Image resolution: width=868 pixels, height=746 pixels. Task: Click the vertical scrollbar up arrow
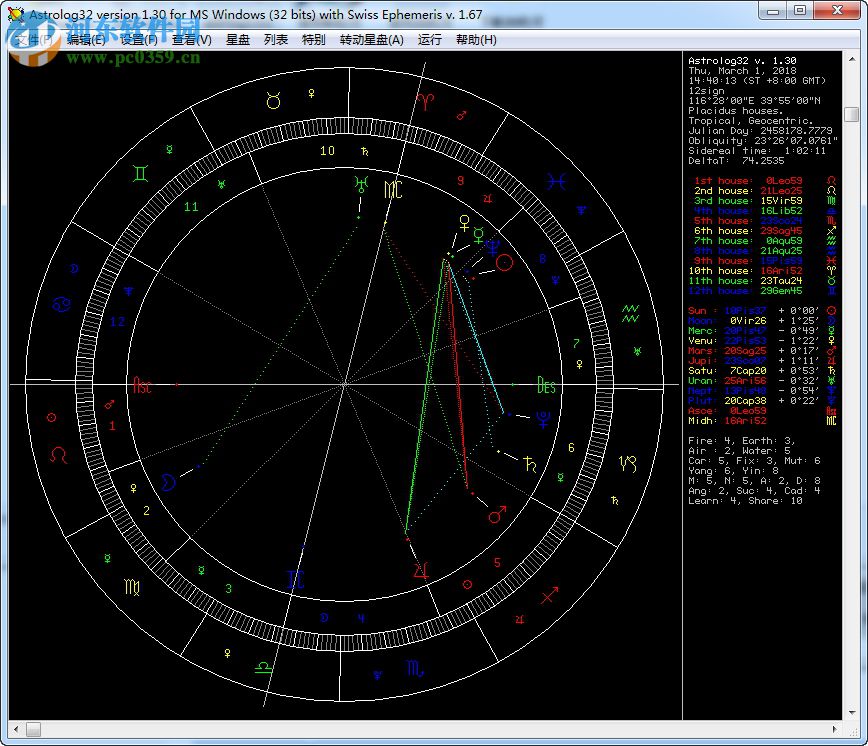[x=851, y=58]
